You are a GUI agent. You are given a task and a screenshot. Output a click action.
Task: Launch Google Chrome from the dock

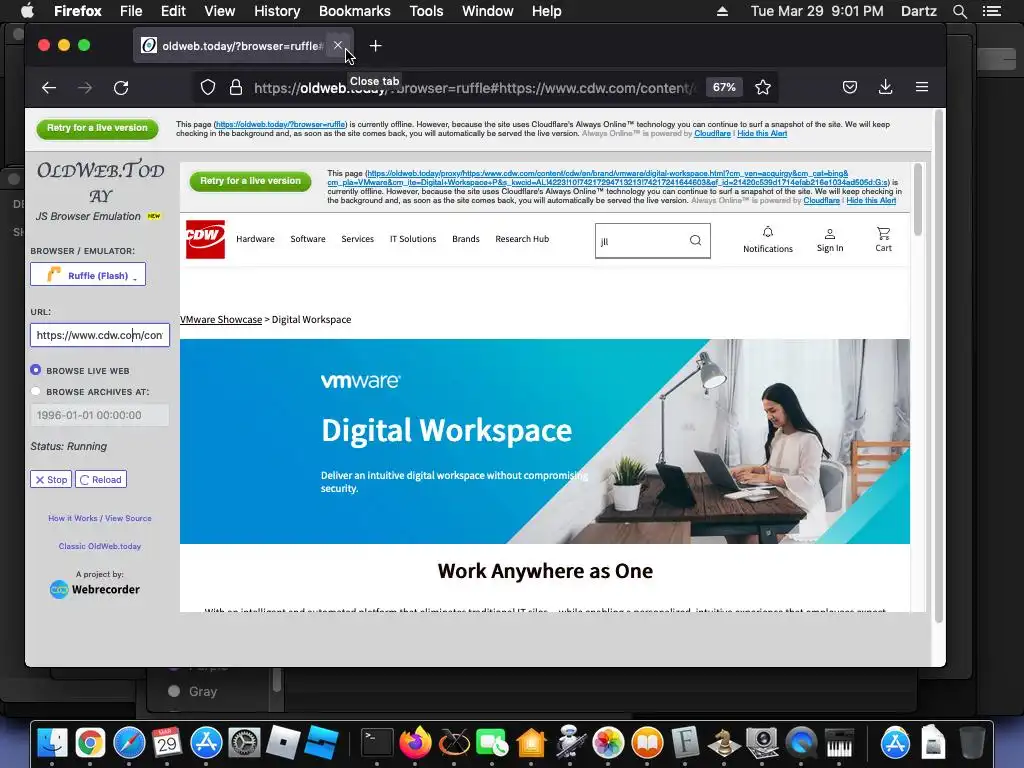point(90,743)
